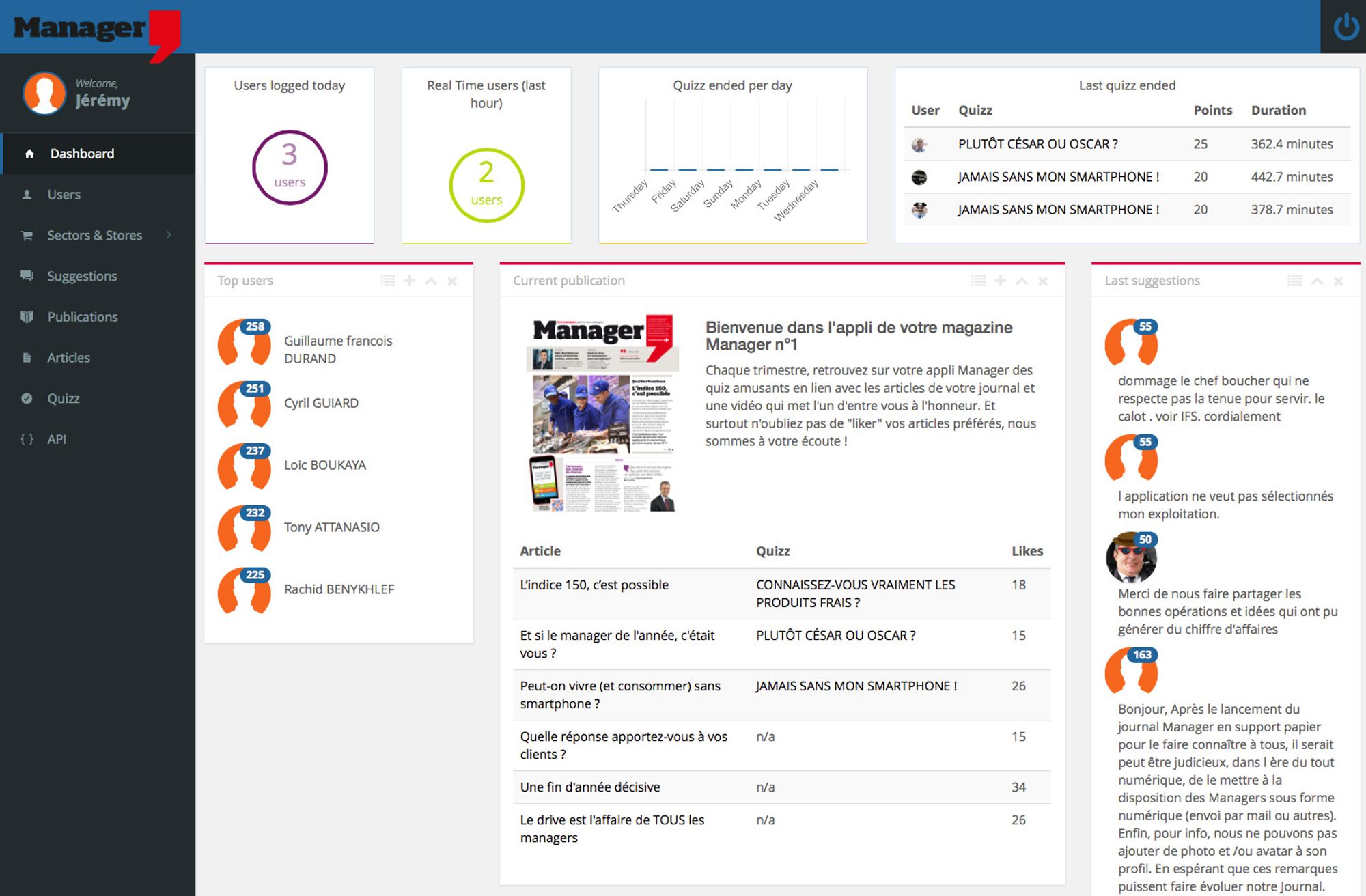Click avatar of Tony ATTANASIO

(245, 529)
